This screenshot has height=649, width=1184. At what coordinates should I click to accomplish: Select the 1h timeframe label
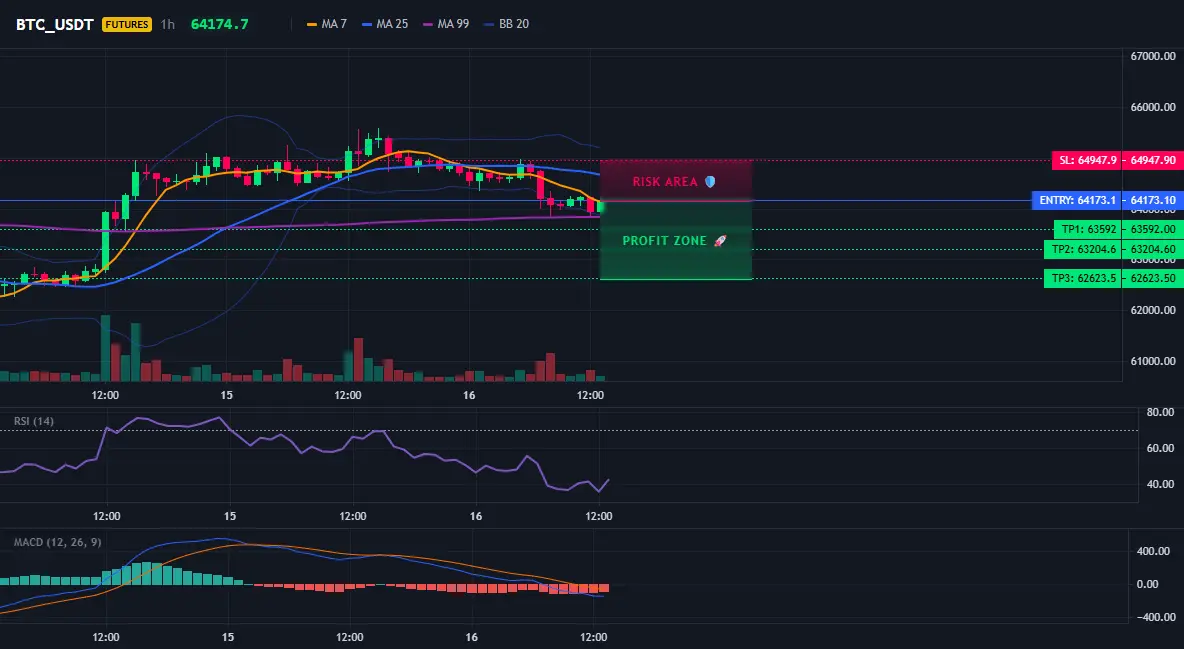[168, 24]
